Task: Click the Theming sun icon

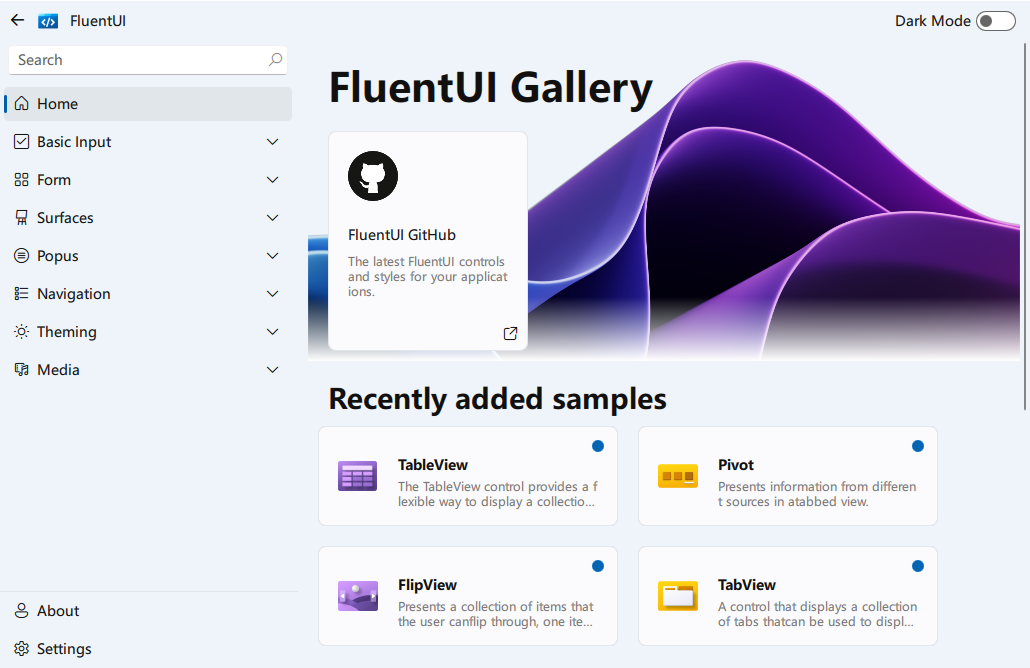Action: point(22,332)
